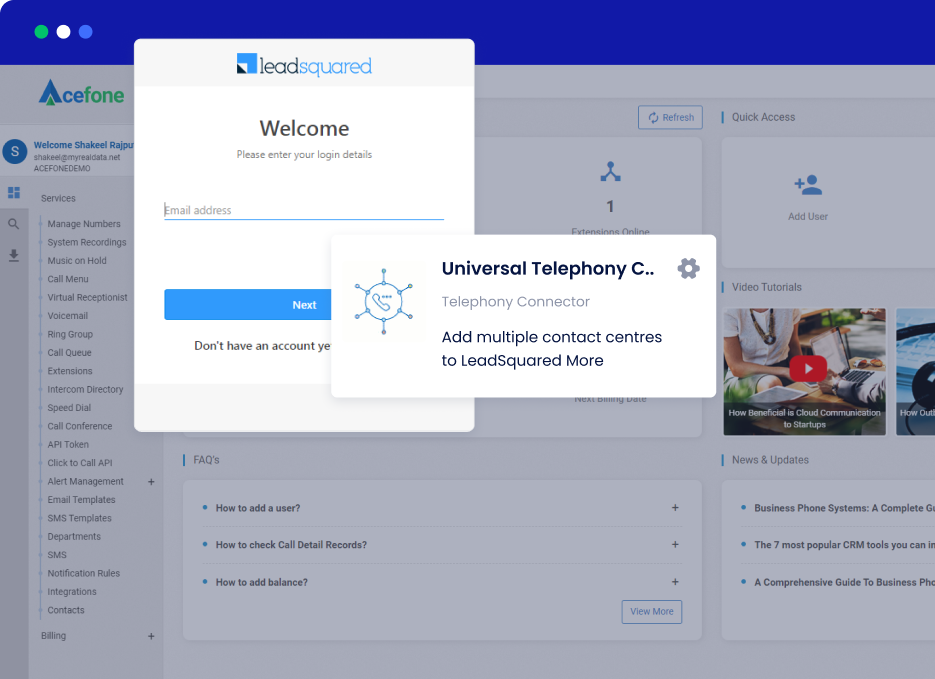Image resolution: width=935 pixels, height=679 pixels.
Task: Click the Add User person icon
Action: point(808,185)
